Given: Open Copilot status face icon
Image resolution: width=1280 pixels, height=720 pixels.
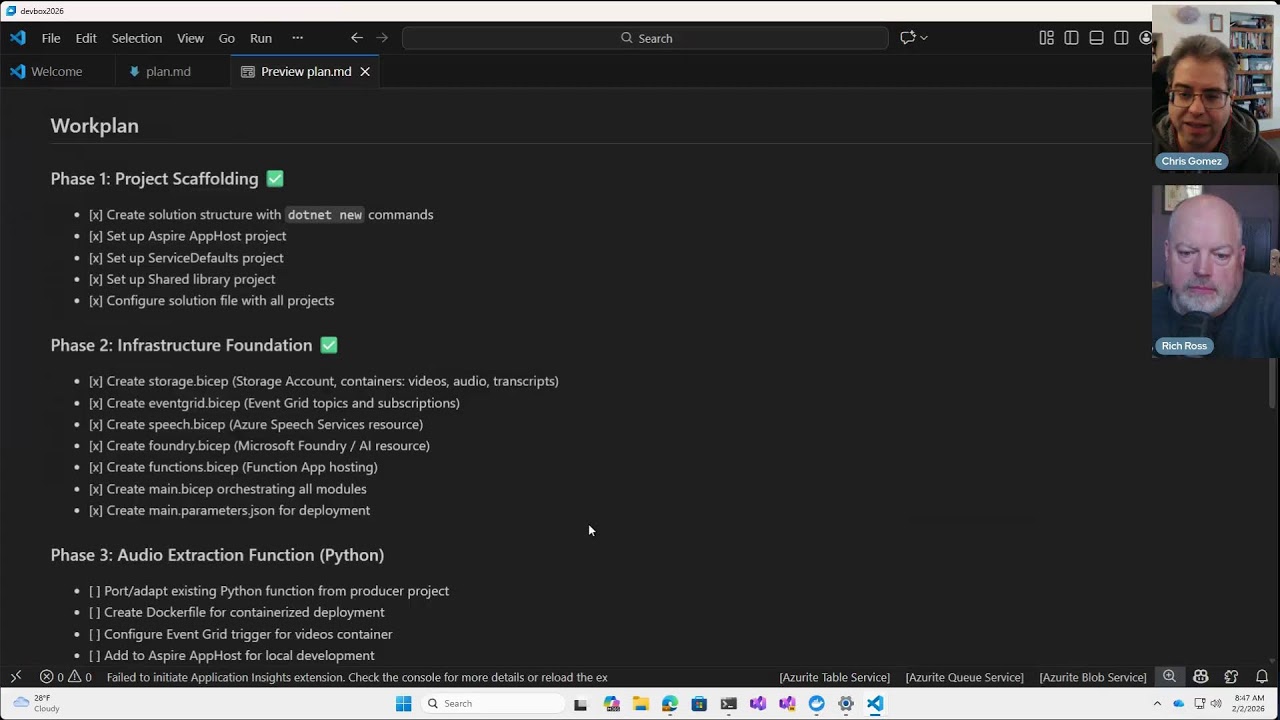Looking at the screenshot, I should click(x=1201, y=677).
